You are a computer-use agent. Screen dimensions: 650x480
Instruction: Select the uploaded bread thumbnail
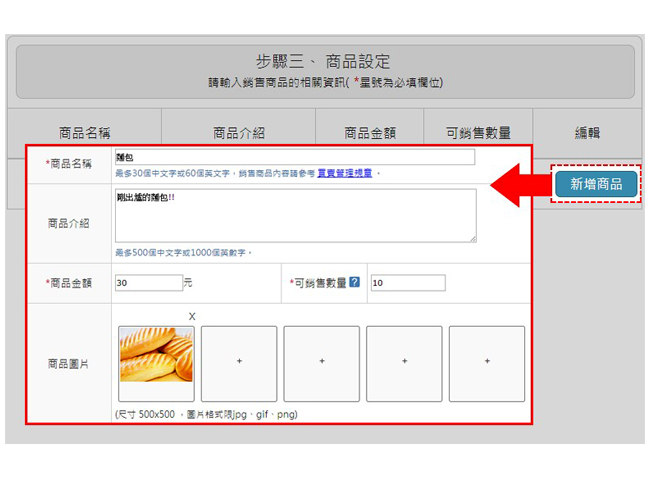tap(156, 363)
